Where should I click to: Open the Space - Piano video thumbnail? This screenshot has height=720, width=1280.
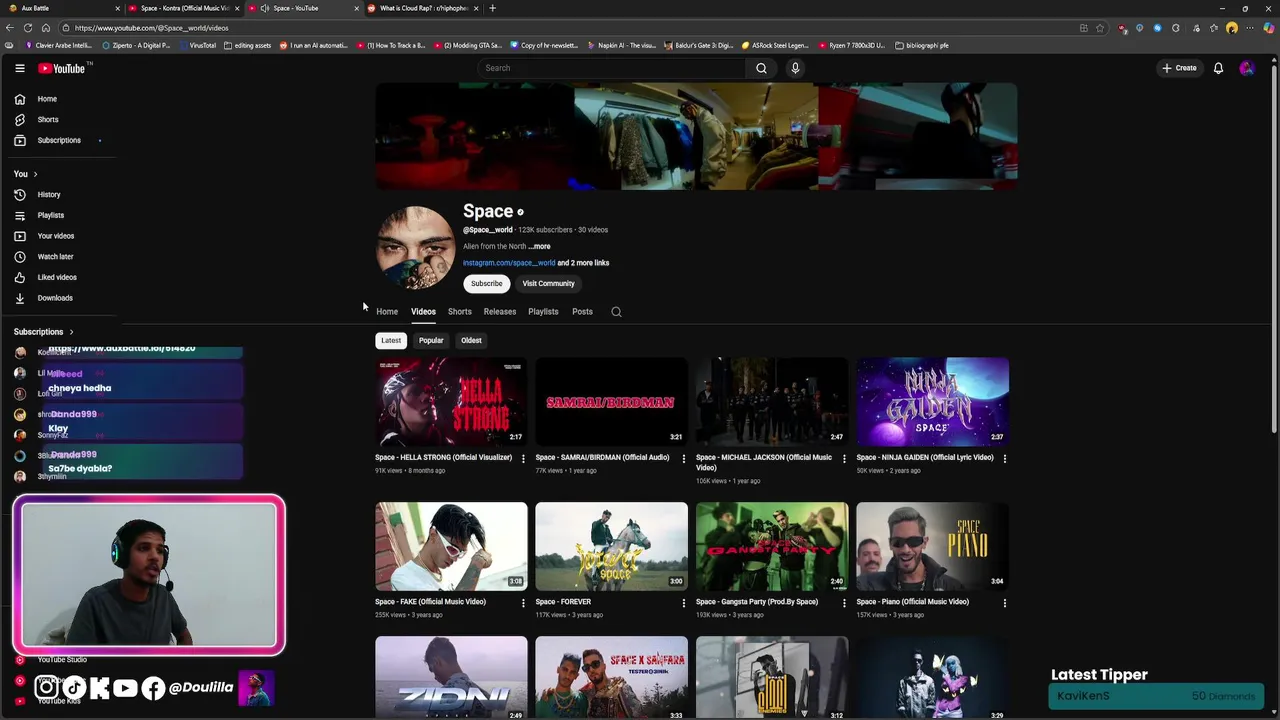(932, 546)
